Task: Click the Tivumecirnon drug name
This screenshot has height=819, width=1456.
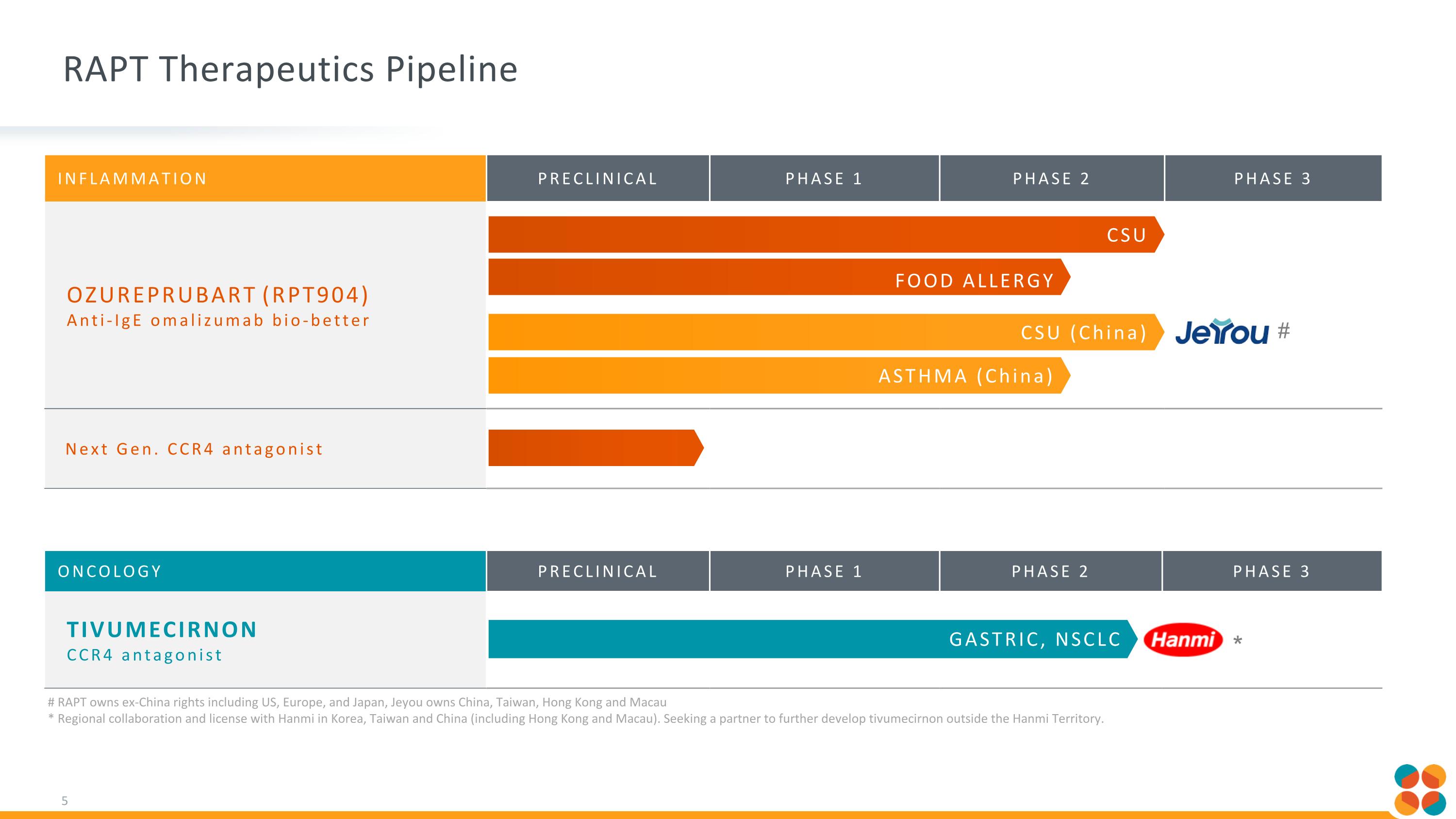Action: (162, 630)
